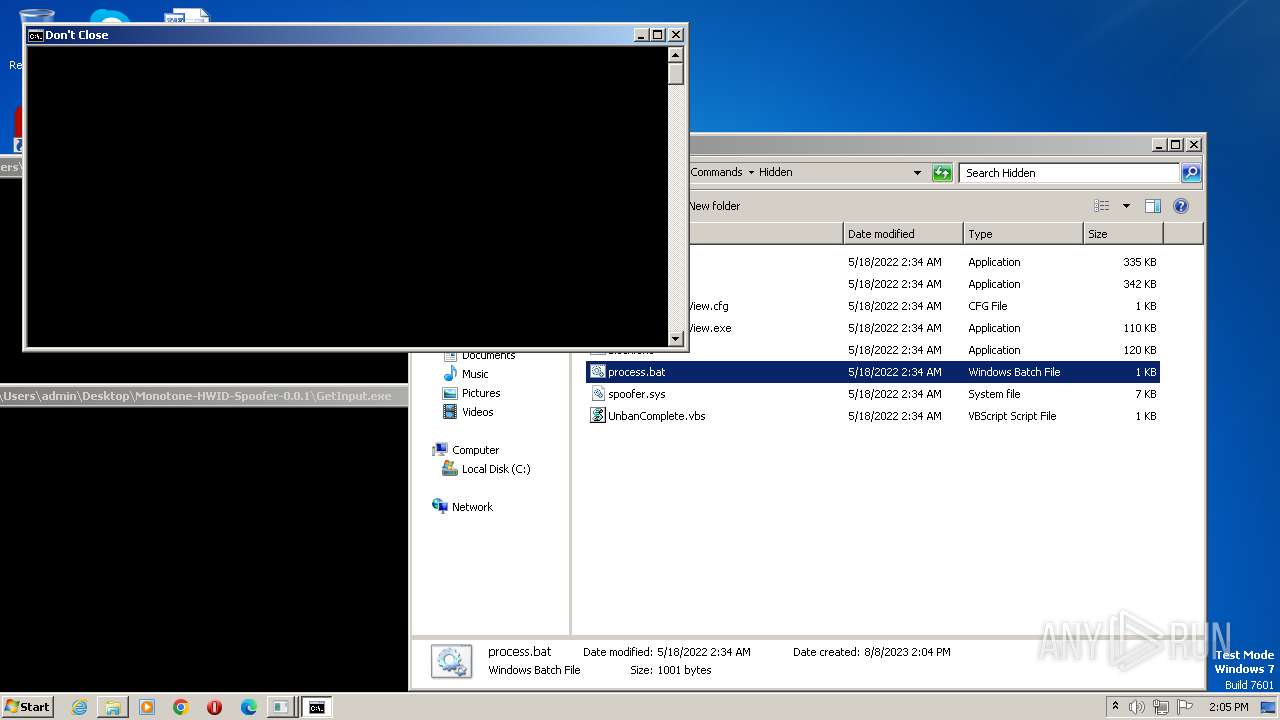Click the 110 KB size cell
Screen dimensions: 1280x720
click(x=1139, y=328)
